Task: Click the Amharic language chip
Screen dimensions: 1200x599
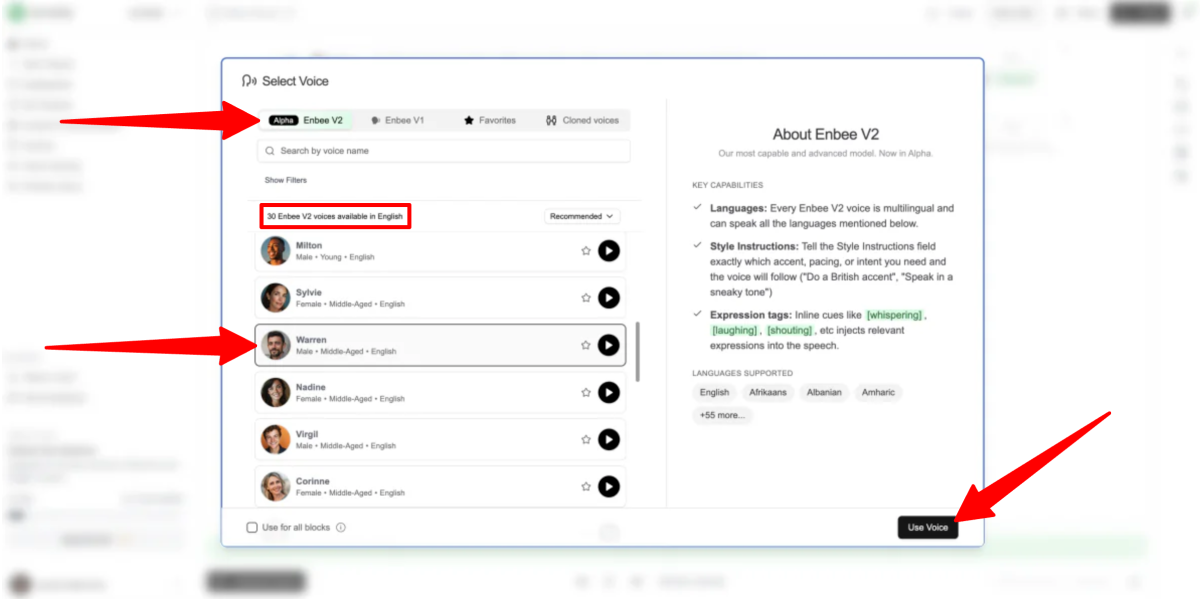Action: coord(878,393)
